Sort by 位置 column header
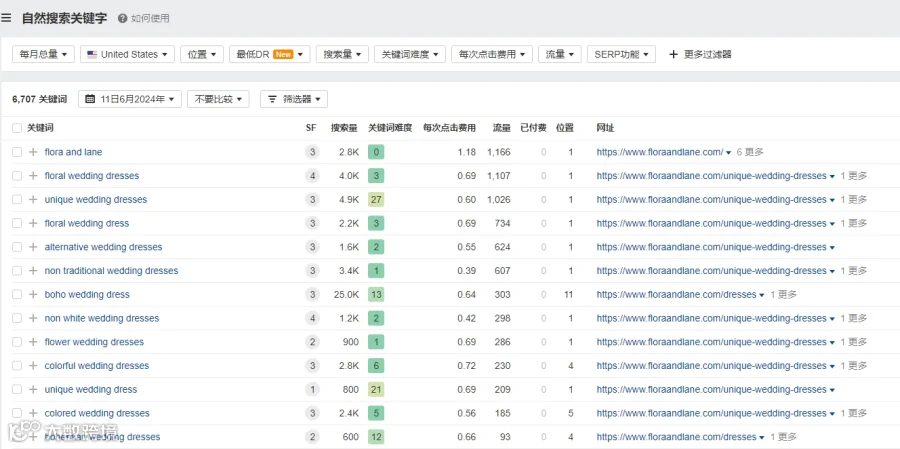The height and width of the screenshot is (449, 900). [x=565, y=128]
